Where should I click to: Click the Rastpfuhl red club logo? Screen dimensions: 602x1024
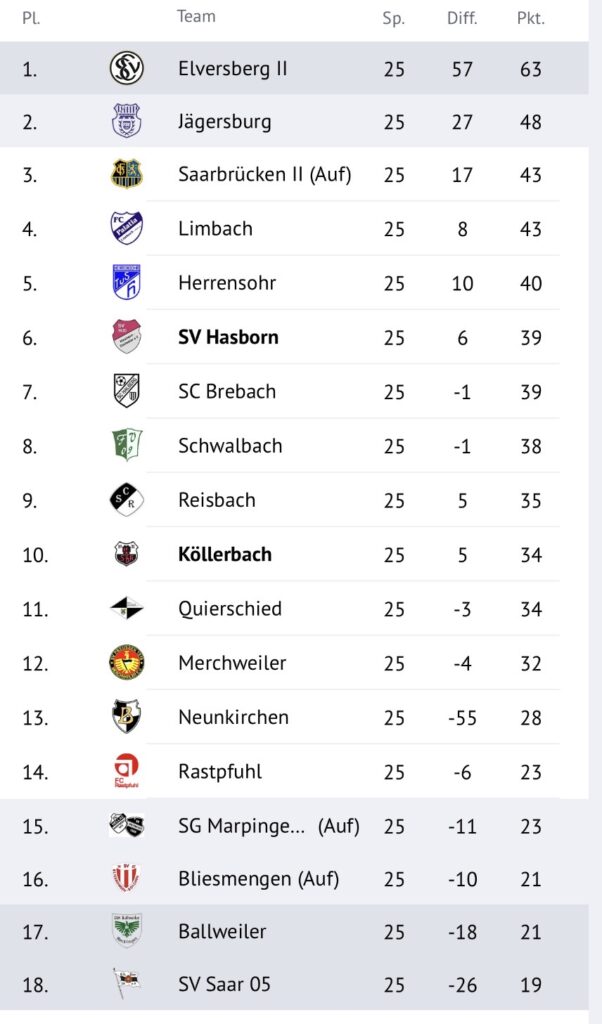[x=127, y=771]
